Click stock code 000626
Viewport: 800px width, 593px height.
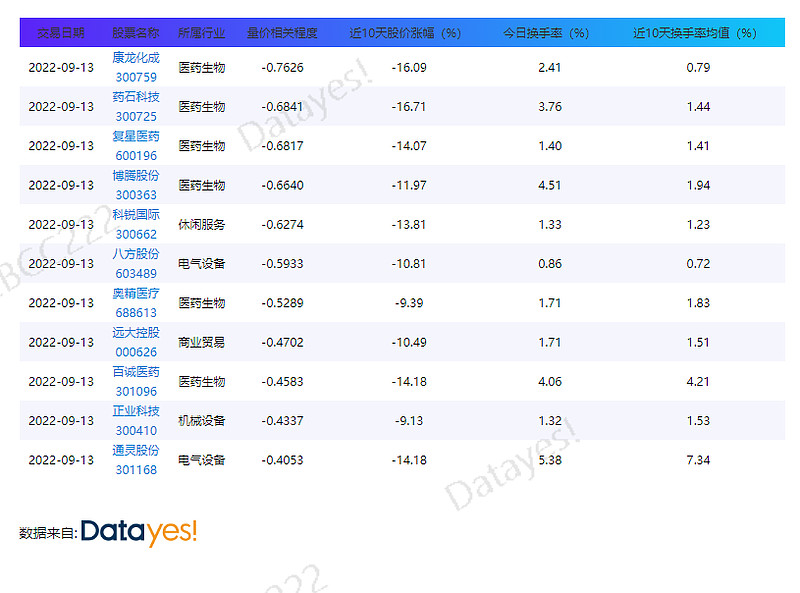pyautogui.click(x=136, y=352)
